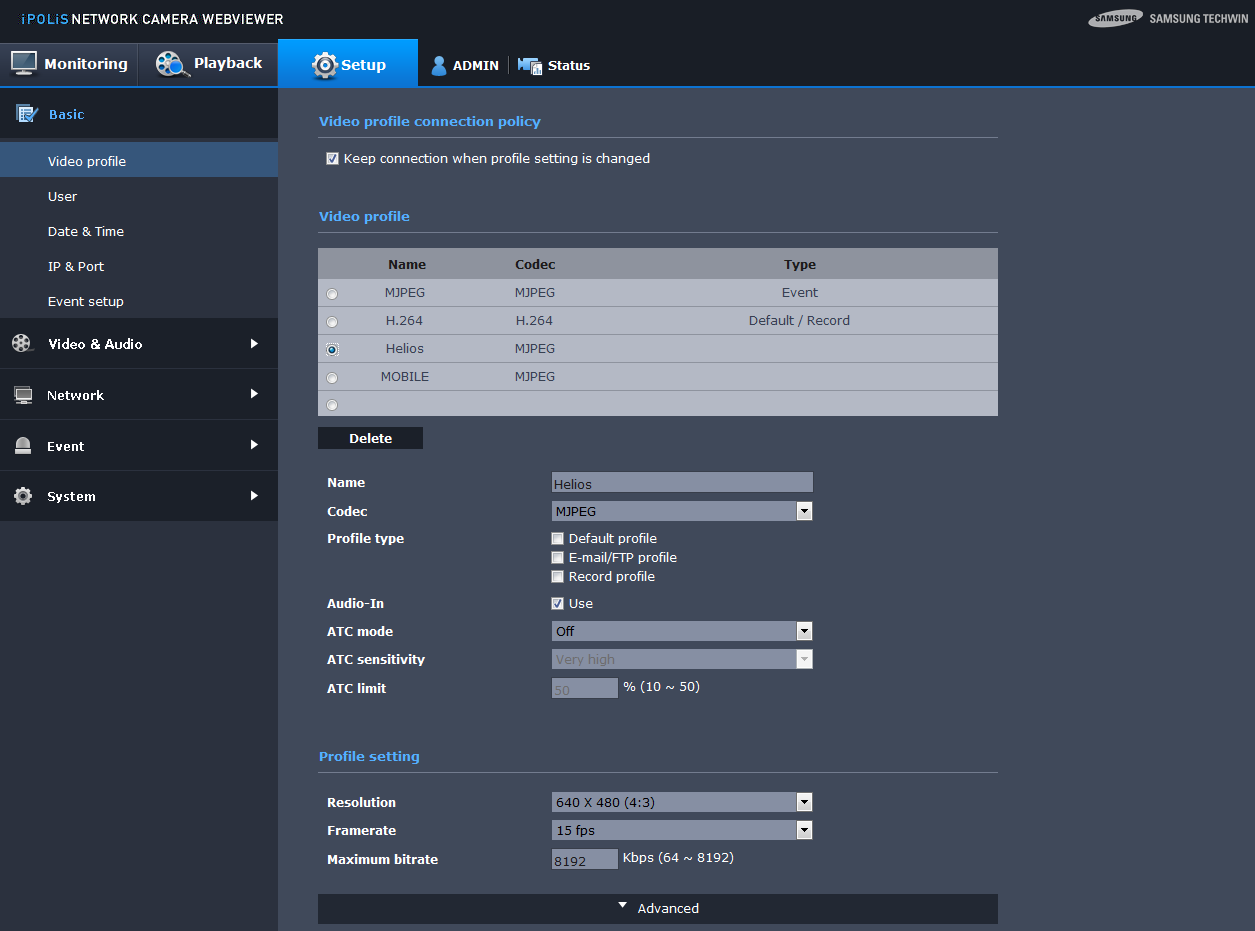Select the H.264 profile radio button
This screenshot has width=1255, height=931.
332,321
